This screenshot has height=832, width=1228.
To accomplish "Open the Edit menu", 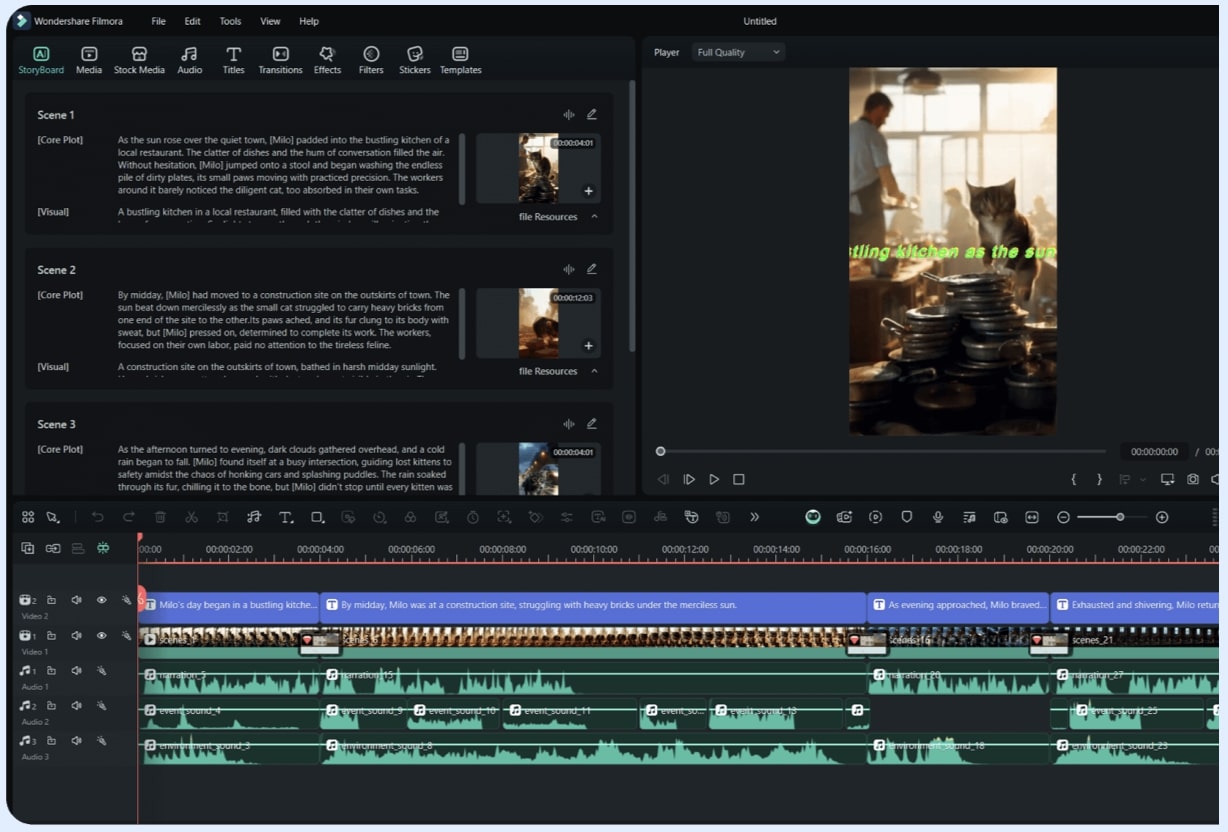I will pyautogui.click(x=193, y=21).
